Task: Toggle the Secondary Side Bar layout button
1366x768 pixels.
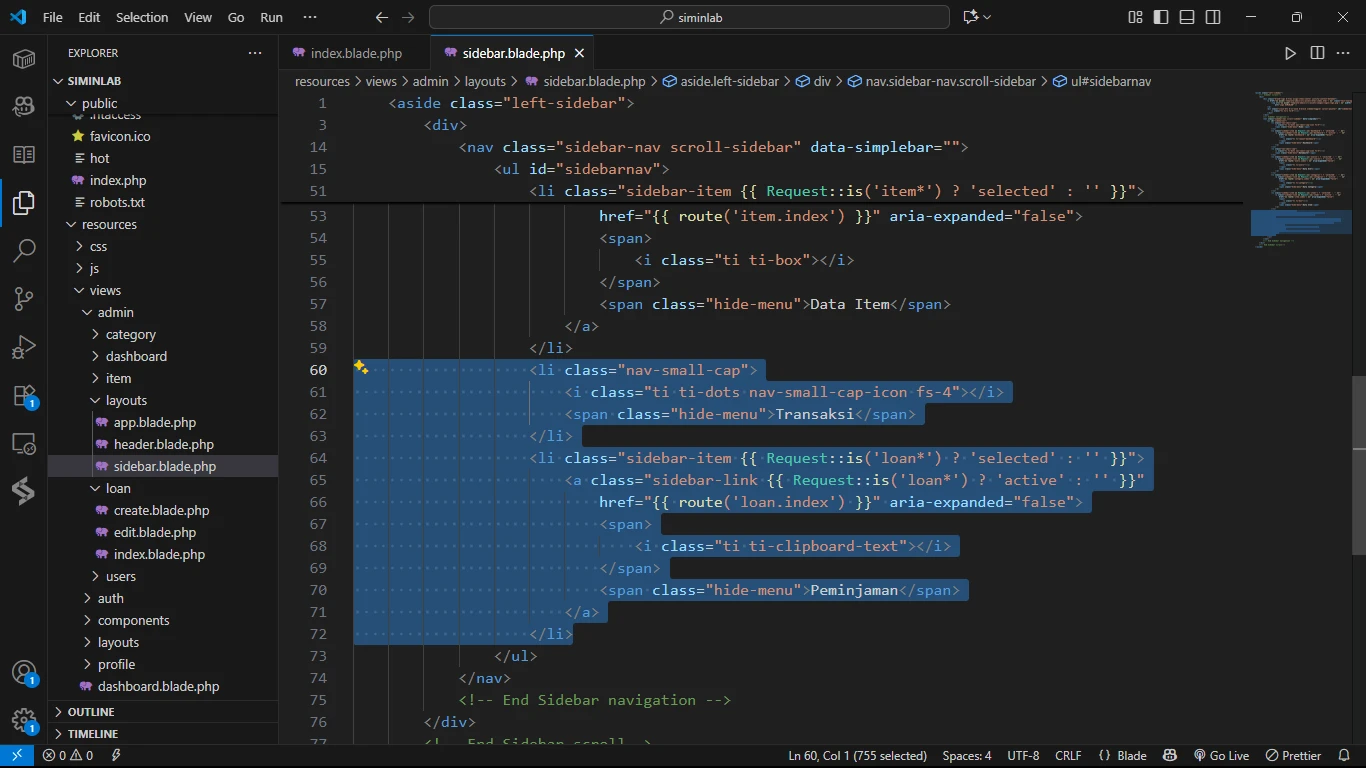Action: click(x=1213, y=17)
